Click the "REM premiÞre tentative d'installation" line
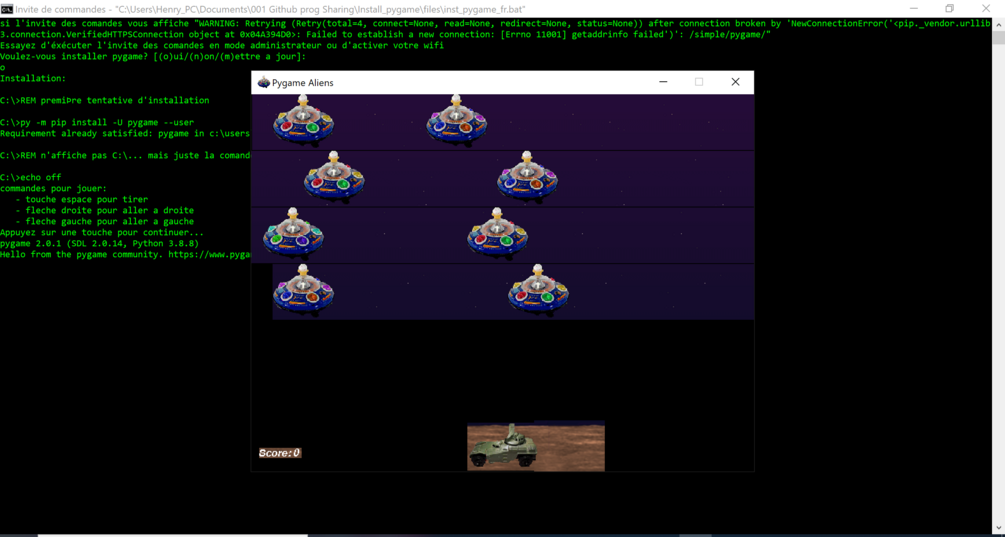1005x537 pixels. point(104,101)
